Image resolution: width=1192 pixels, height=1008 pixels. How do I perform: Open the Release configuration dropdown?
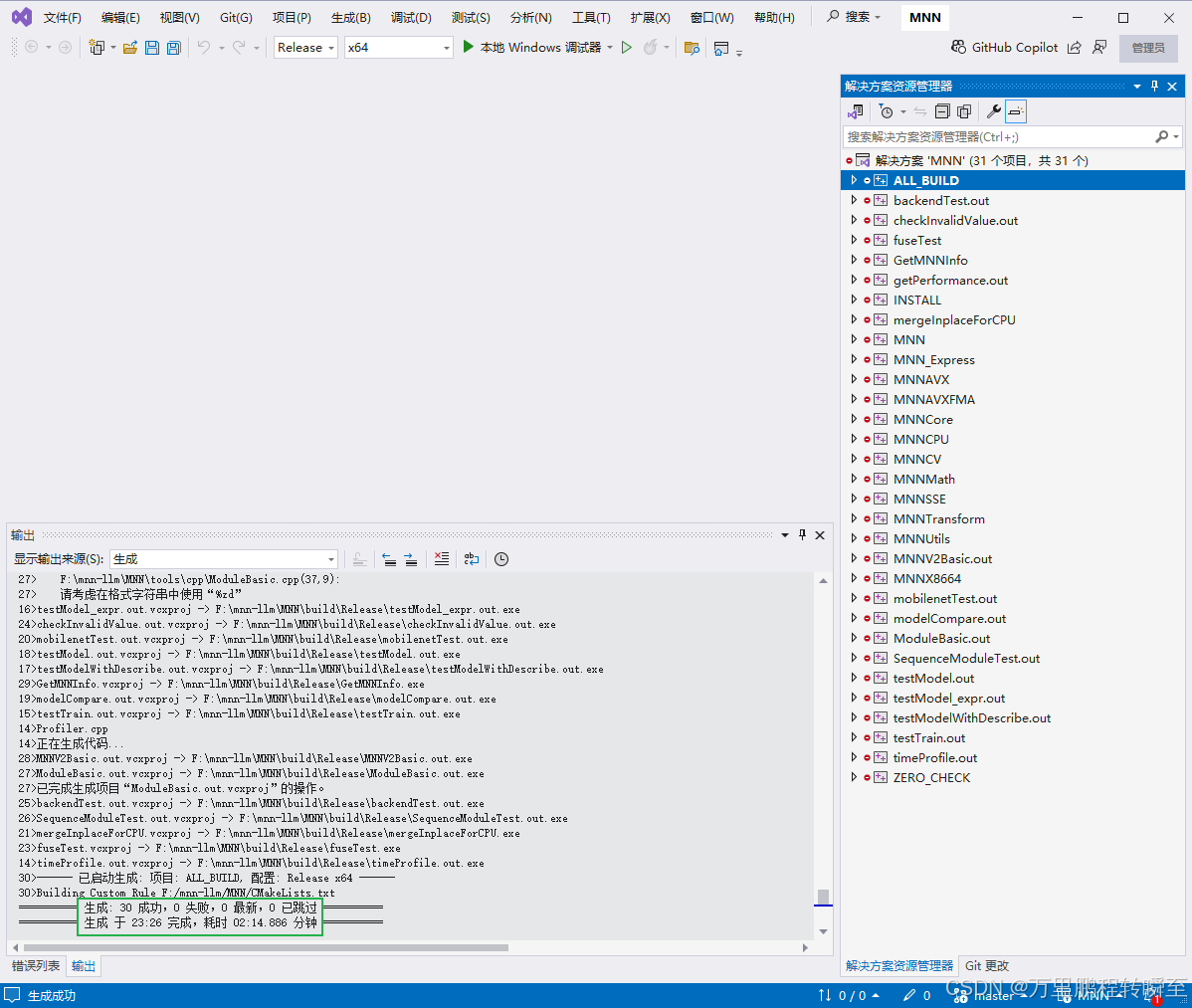click(305, 47)
